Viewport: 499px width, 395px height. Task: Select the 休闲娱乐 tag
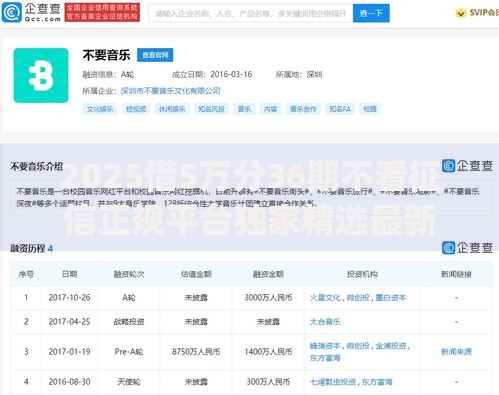[x=172, y=109]
